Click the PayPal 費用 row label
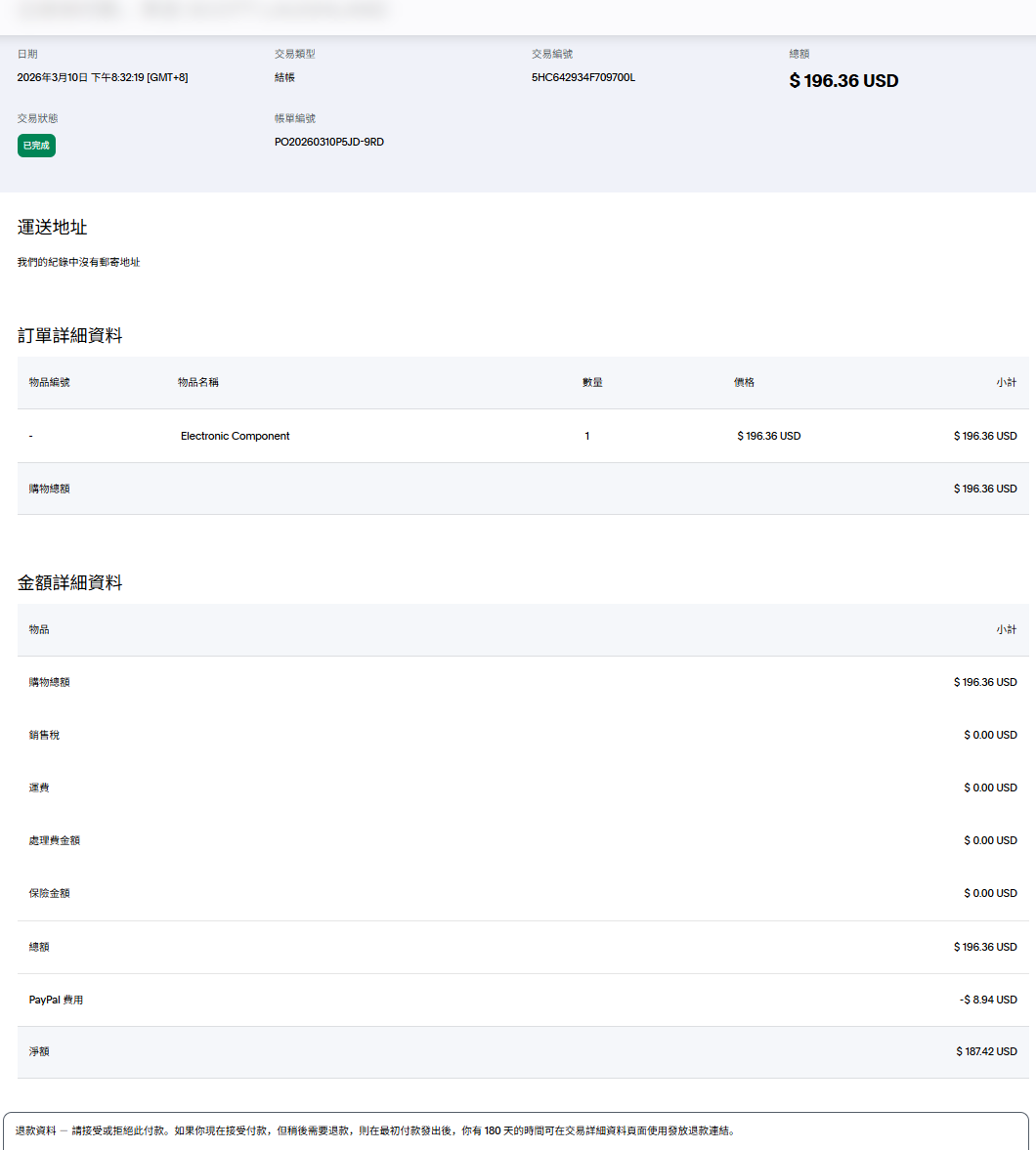 (56, 1000)
